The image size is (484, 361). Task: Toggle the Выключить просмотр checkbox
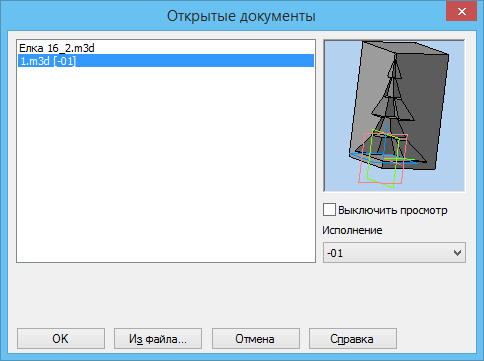click(329, 210)
